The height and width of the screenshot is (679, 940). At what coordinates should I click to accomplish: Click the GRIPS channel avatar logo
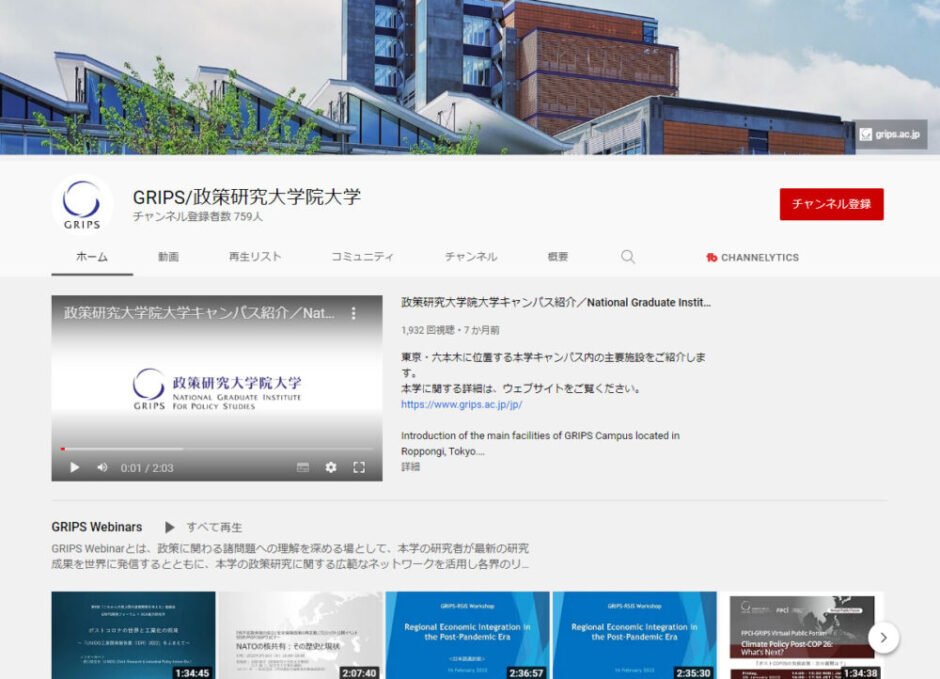pyautogui.click(x=82, y=204)
